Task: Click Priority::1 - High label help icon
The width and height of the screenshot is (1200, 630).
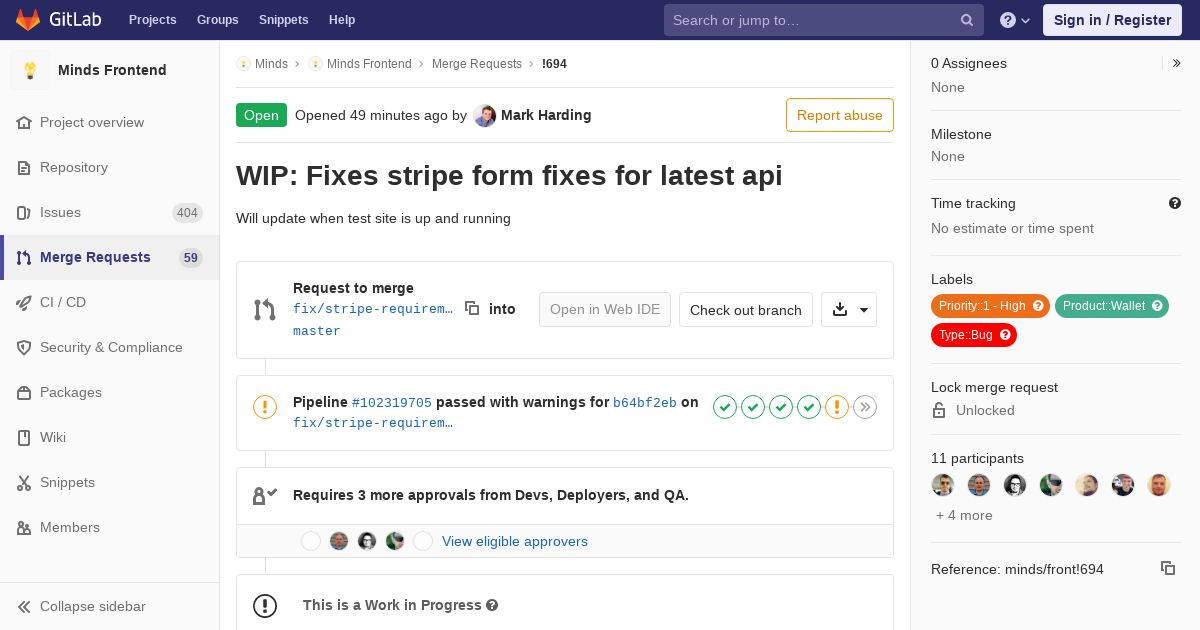Action: pos(1038,306)
